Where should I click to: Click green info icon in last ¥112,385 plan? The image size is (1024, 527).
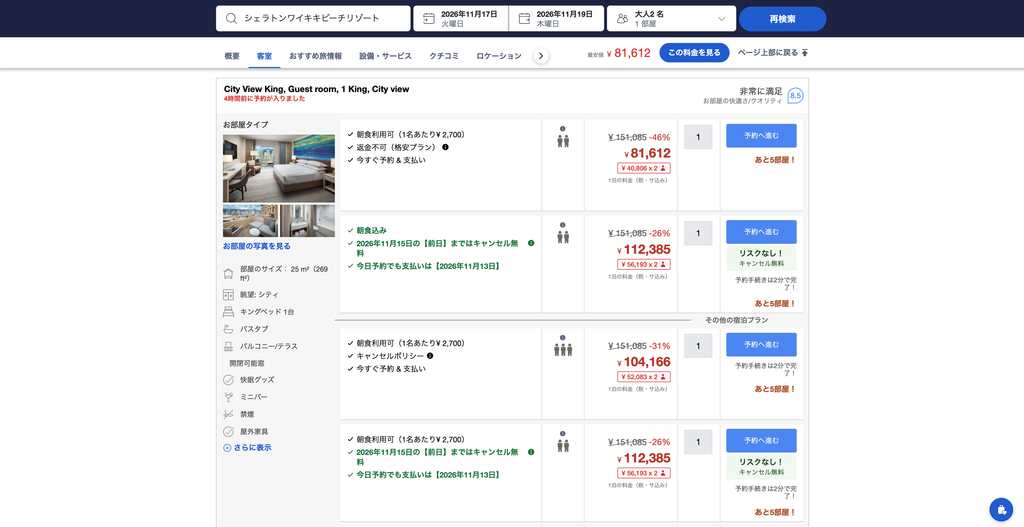[531, 452]
